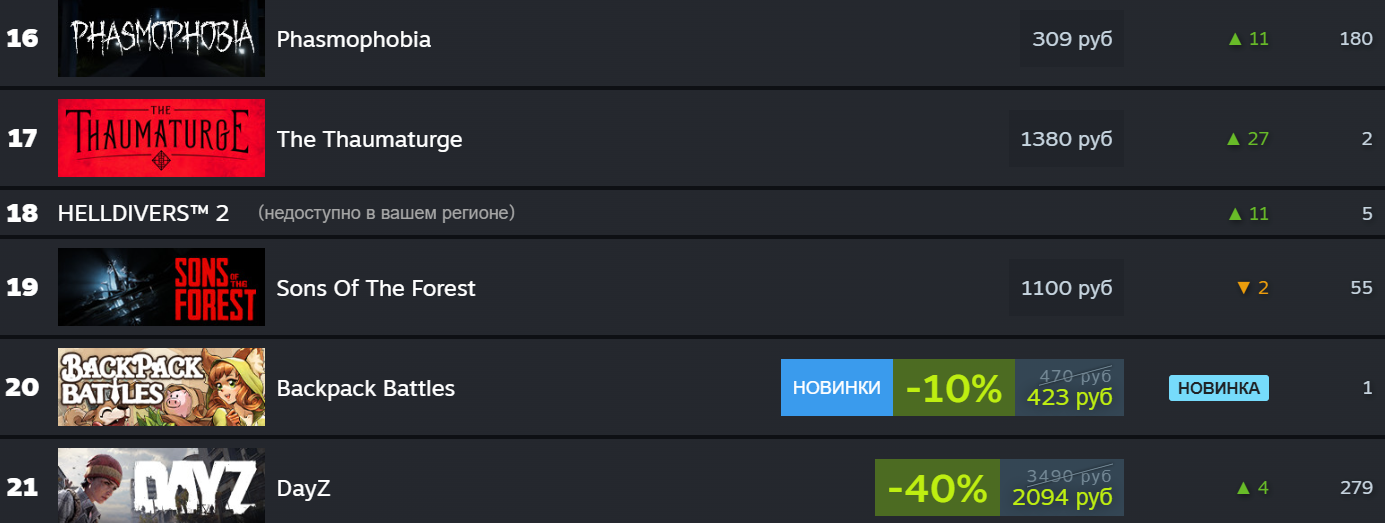Open Sons Of The Forest thumbnail
1385x523 pixels.
pyautogui.click(x=161, y=287)
